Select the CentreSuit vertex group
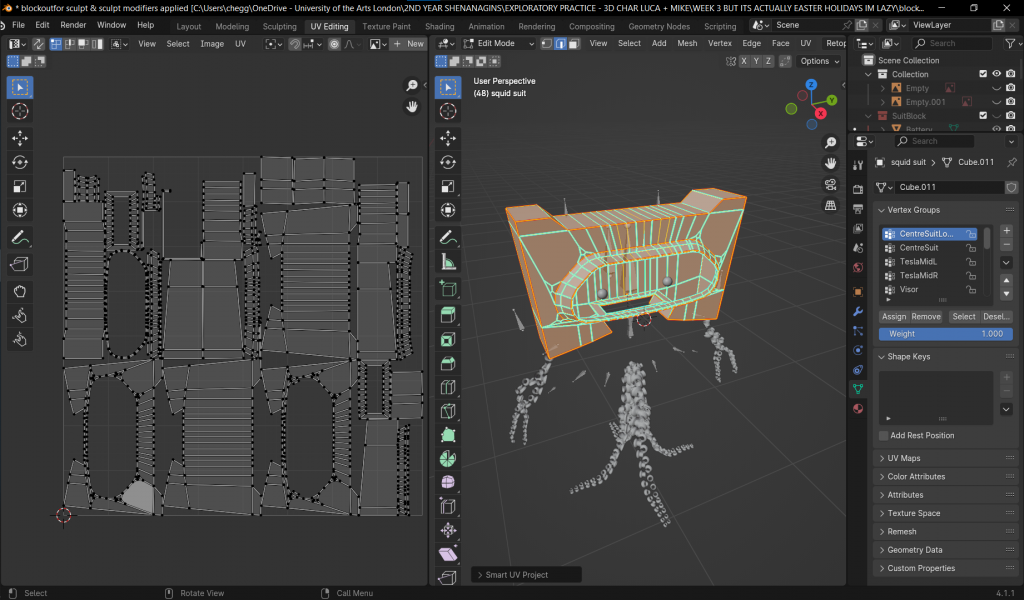 click(x=929, y=247)
